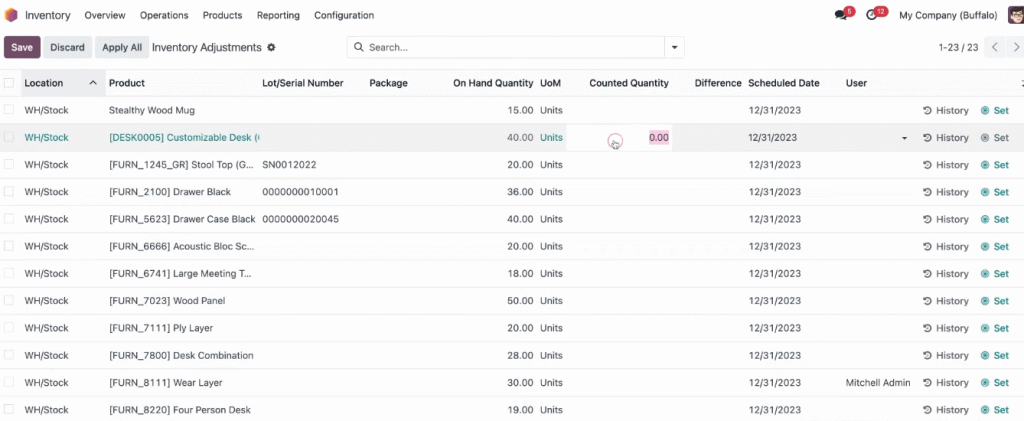Open History for Stealthy Wood Mug
Viewport: 1024px width, 421px height.
(946, 110)
